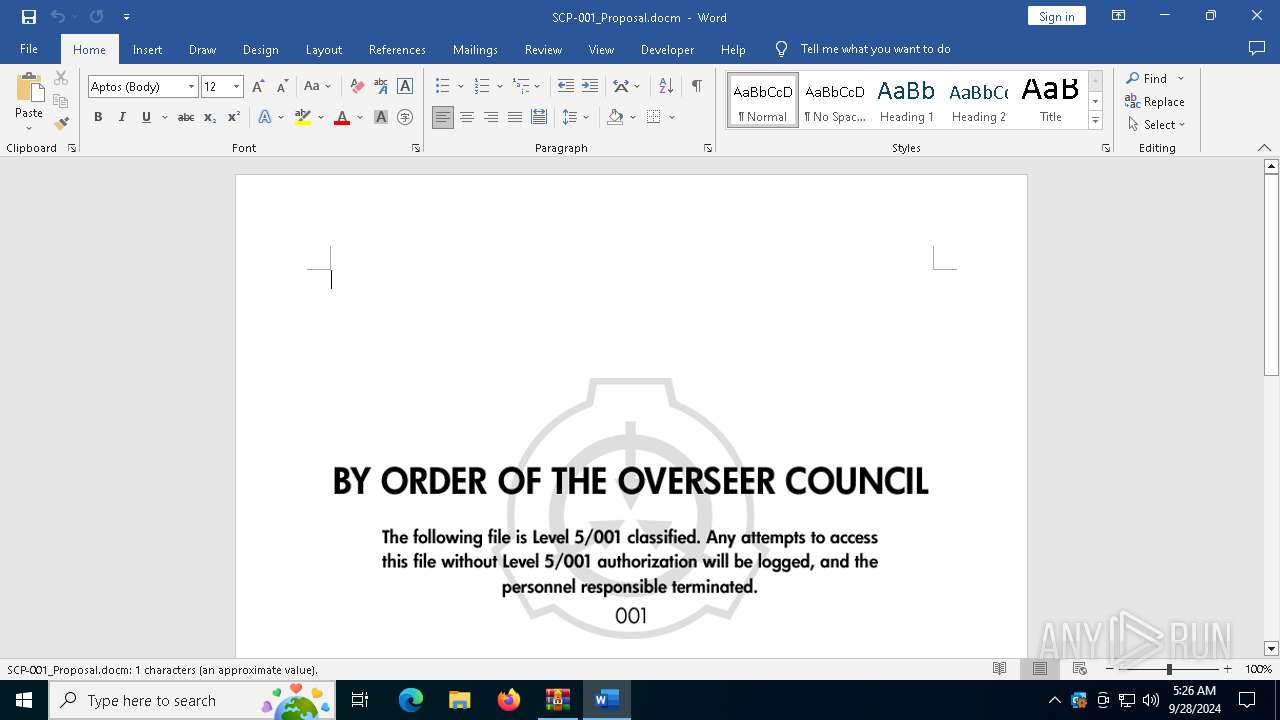Apply character shading button
The height and width of the screenshot is (720, 1280).
click(x=381, y=117)
